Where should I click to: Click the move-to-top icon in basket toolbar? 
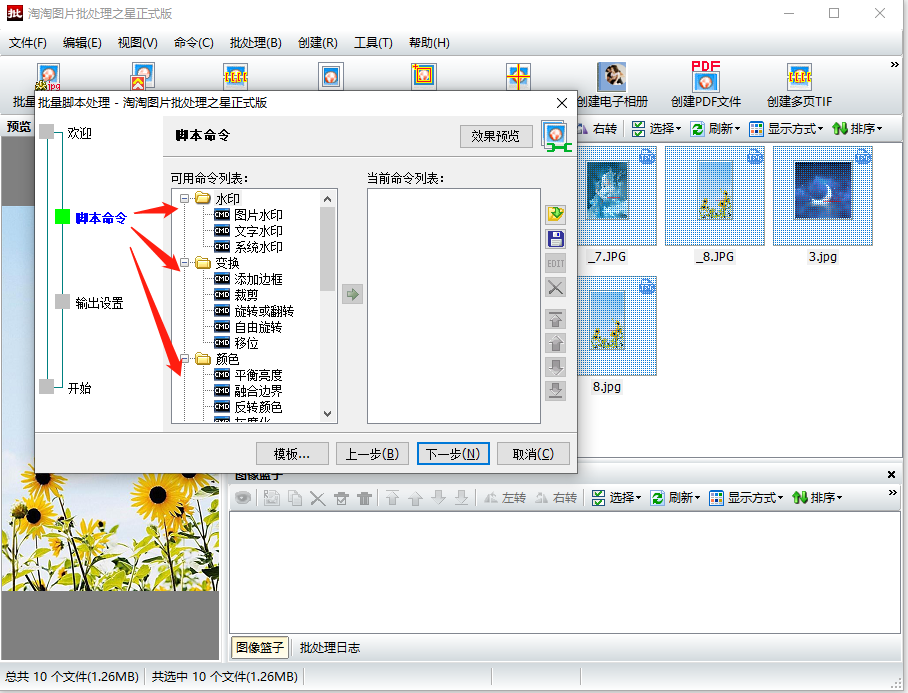(x=392, y=498)
